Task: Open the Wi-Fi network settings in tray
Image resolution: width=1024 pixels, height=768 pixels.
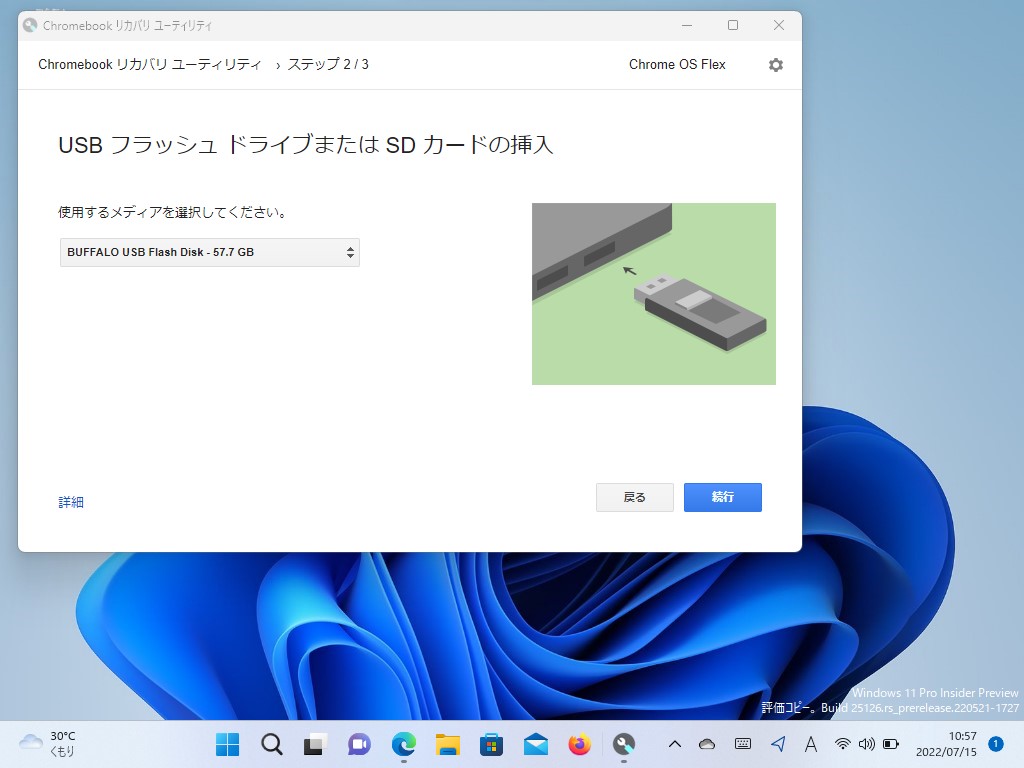Action: pos(845,744)
